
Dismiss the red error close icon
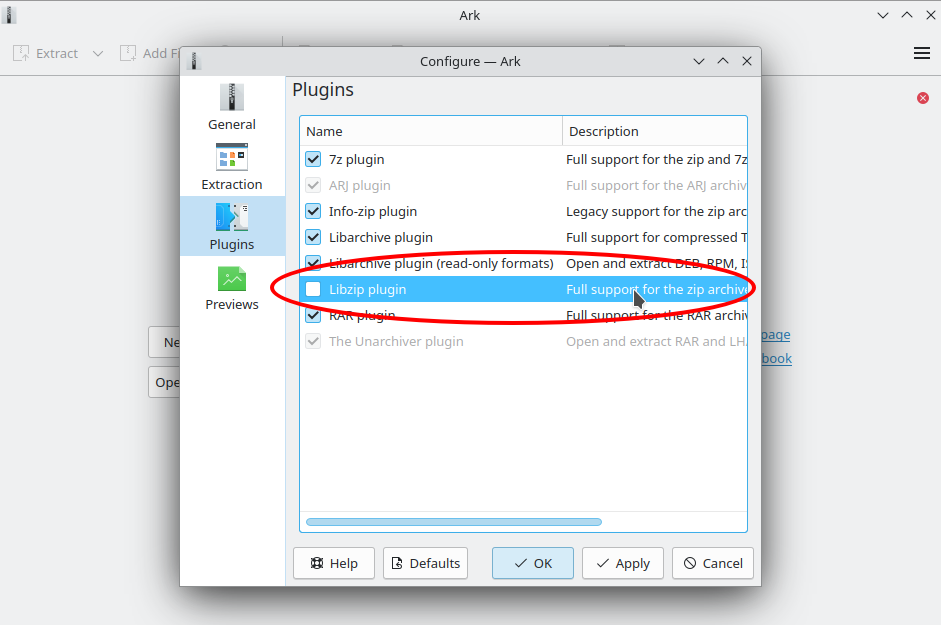(923, 98)
